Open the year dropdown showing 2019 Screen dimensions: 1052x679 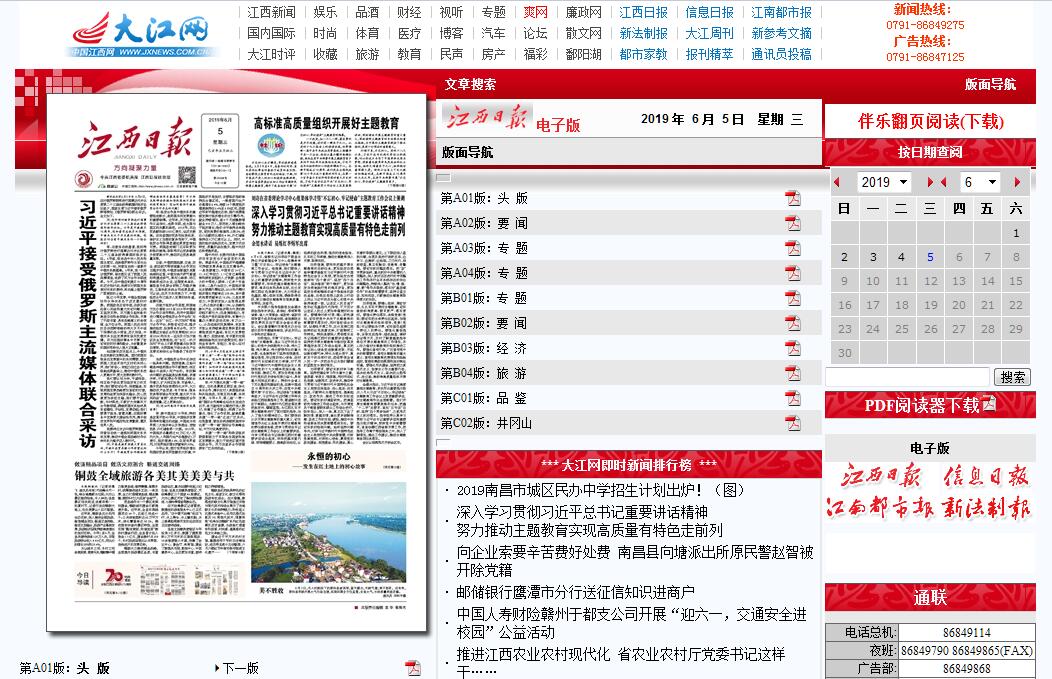click(883, 182)
